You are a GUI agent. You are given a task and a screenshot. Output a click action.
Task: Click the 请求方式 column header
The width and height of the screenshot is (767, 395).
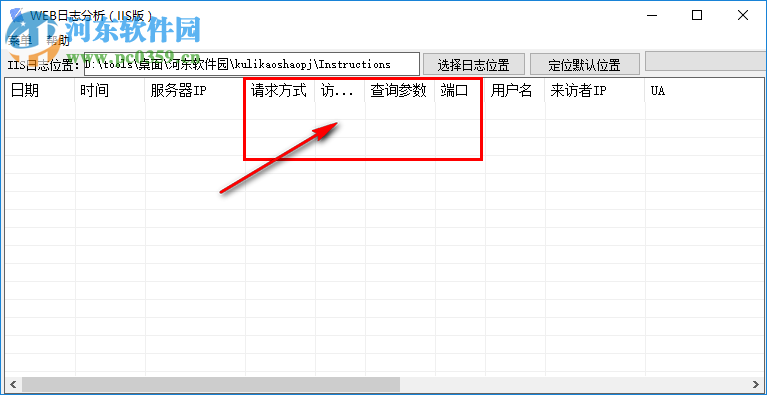(x=280, y=90)
